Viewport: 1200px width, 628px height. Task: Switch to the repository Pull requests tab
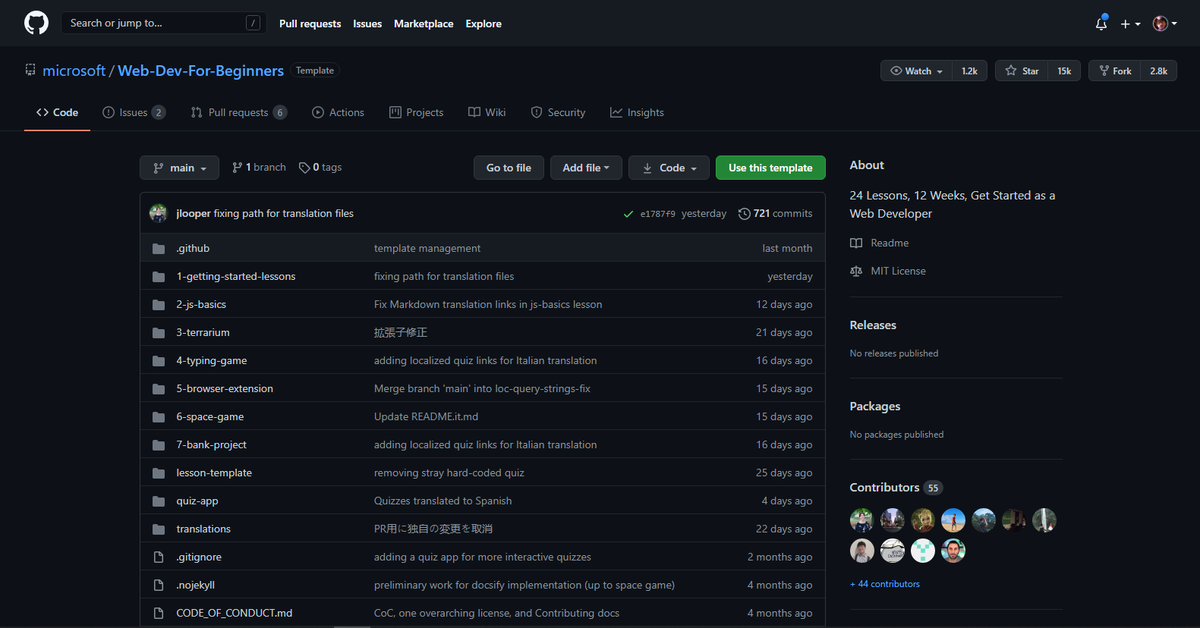pyautogui.click(x=239, y=112)
